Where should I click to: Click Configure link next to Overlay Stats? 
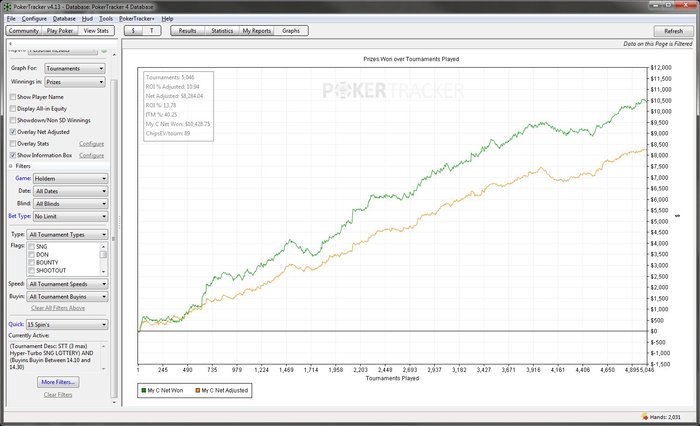point(92,144)
